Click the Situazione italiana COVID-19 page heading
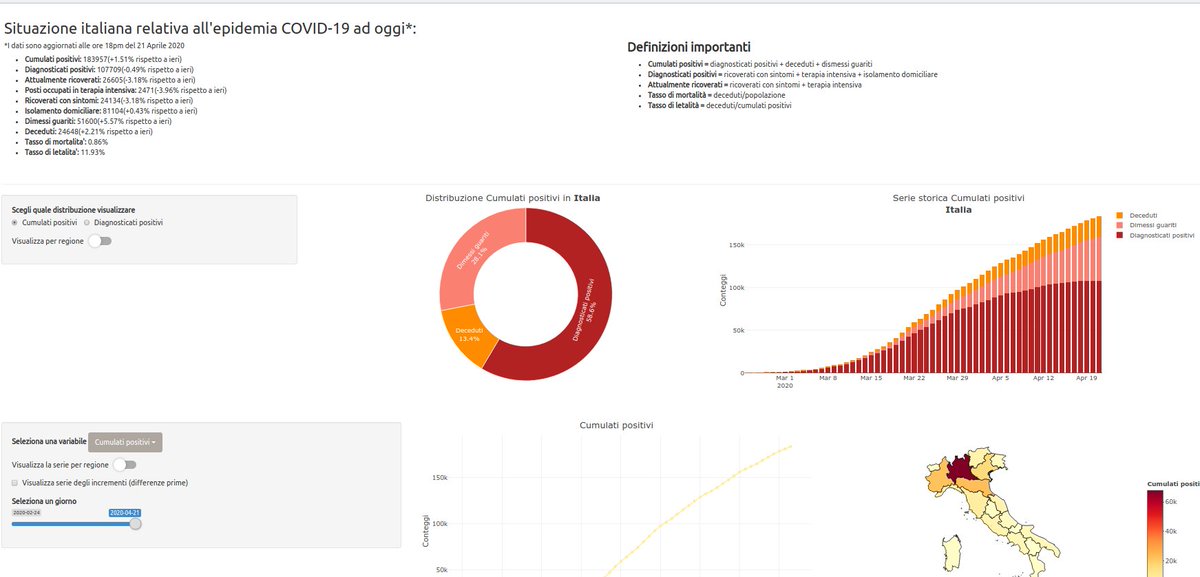This screenshot has width=1200, height=577. click(x=210, y=28)
